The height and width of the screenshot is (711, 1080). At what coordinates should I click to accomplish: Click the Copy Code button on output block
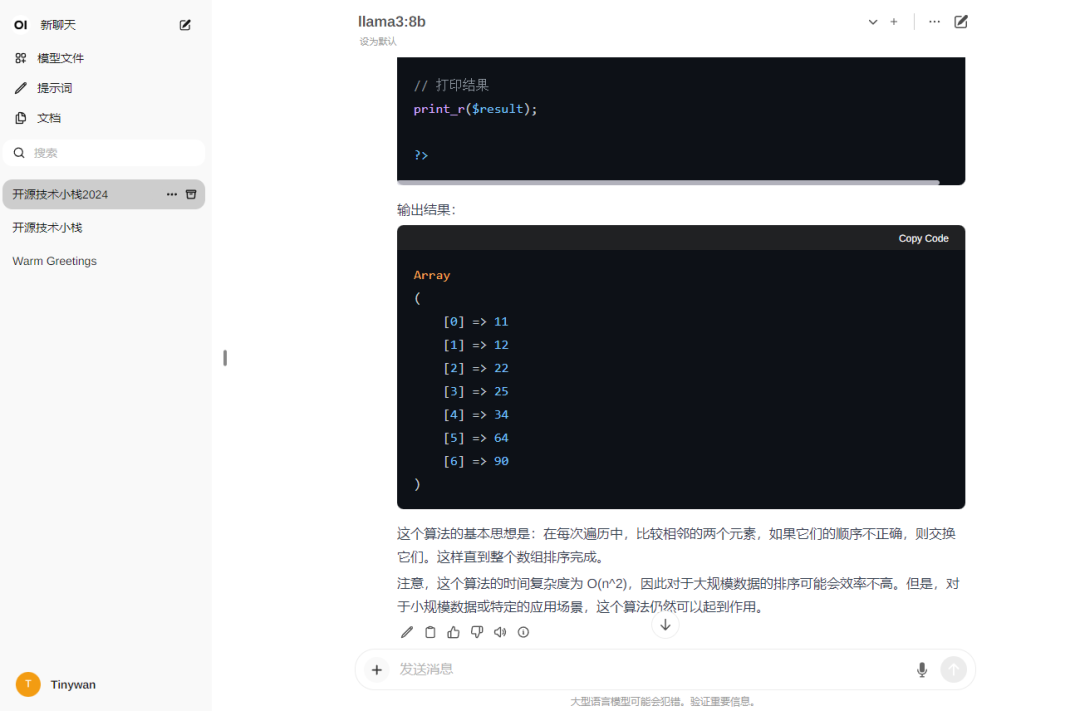click(922, 238)
